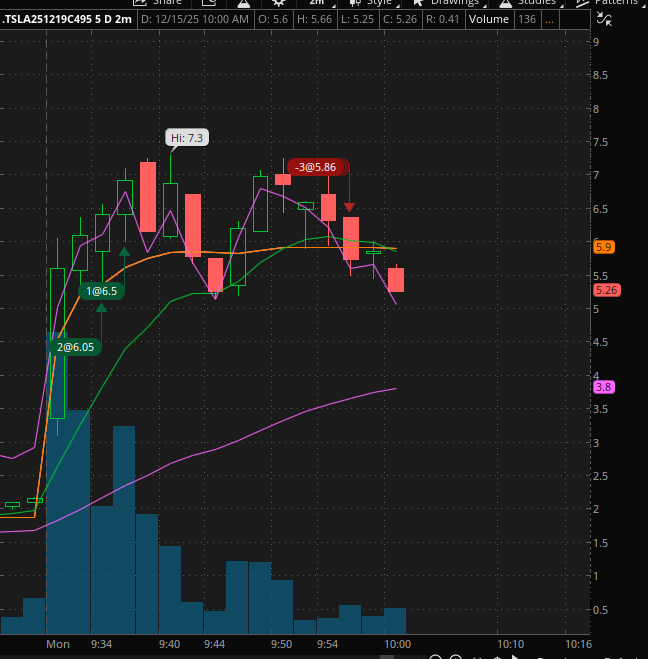This screenshot has height=659, width=648.
Task: Click the 9:44 time axis label
Action: pos(214,644)
